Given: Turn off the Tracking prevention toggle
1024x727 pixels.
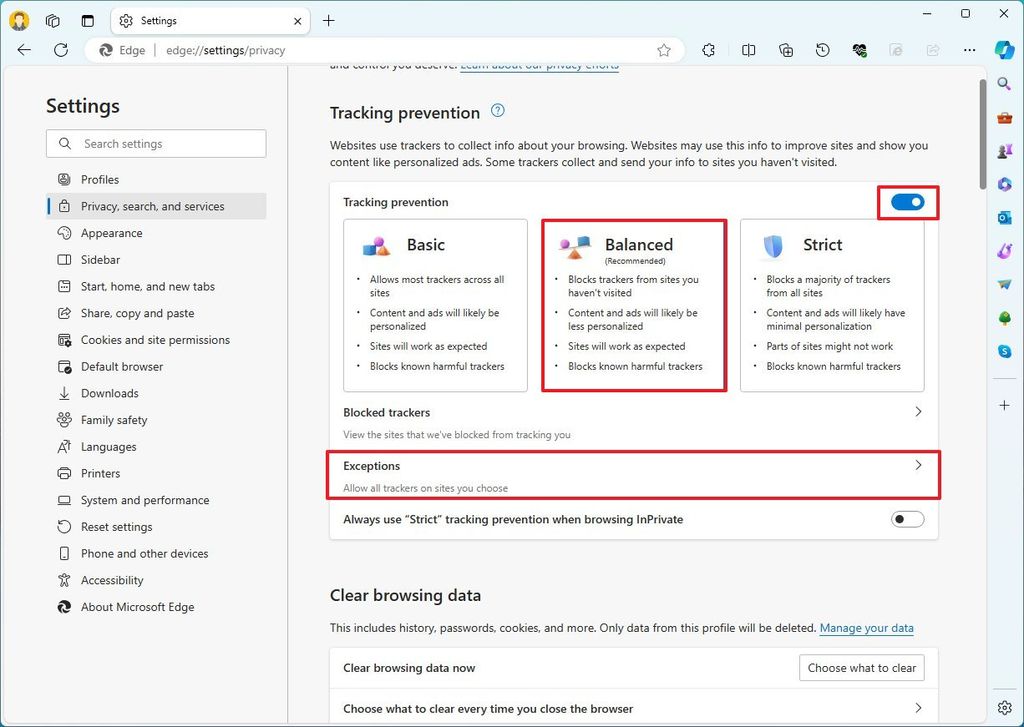Looking at the screenshot, I should (x=907, y=201).
